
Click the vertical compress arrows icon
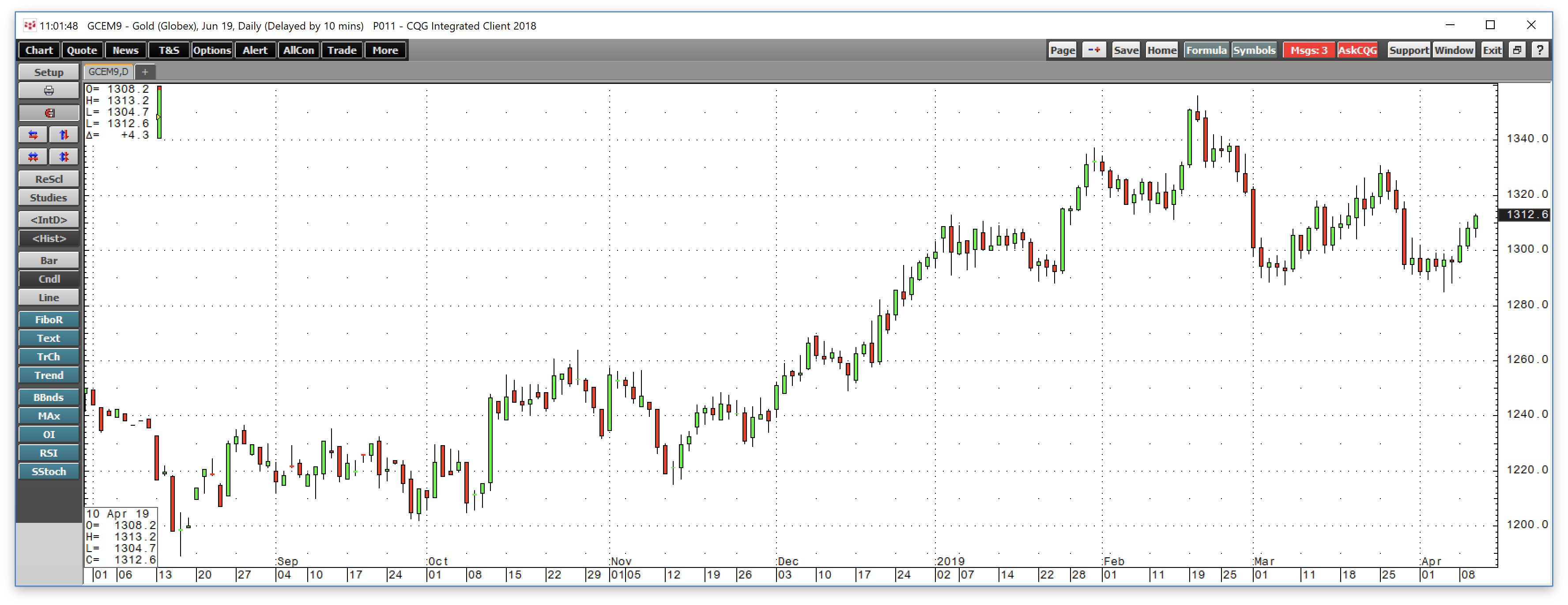[x=64, y=156]
